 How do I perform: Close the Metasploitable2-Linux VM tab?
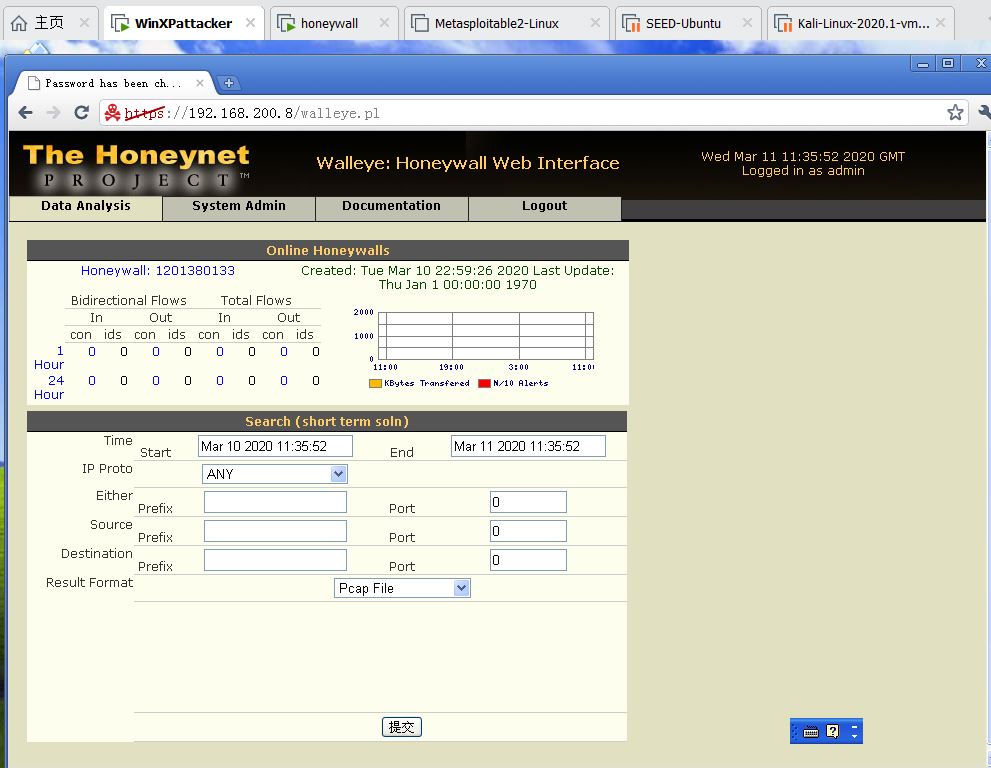click(x=595, y=23)
